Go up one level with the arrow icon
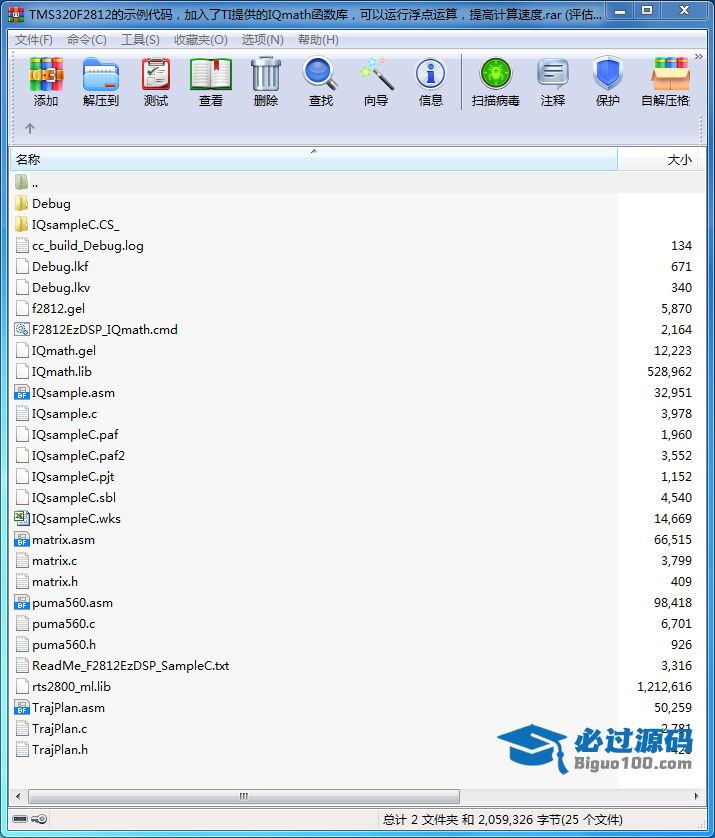 (30, 128)
